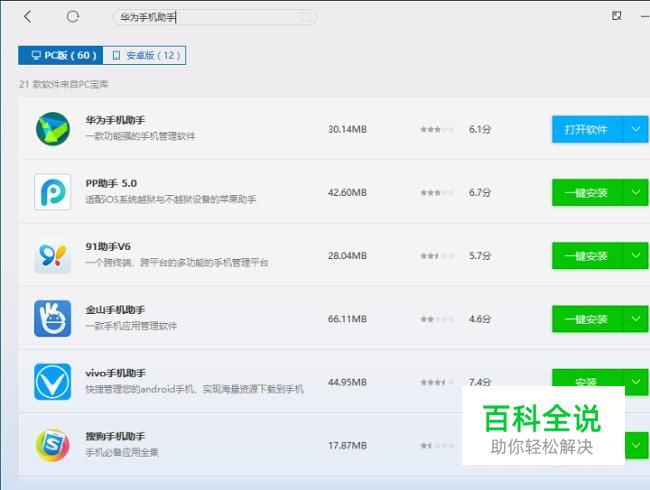
Task: Expand install options arrow for 搜狗手机助手
Action: point(636,445)
